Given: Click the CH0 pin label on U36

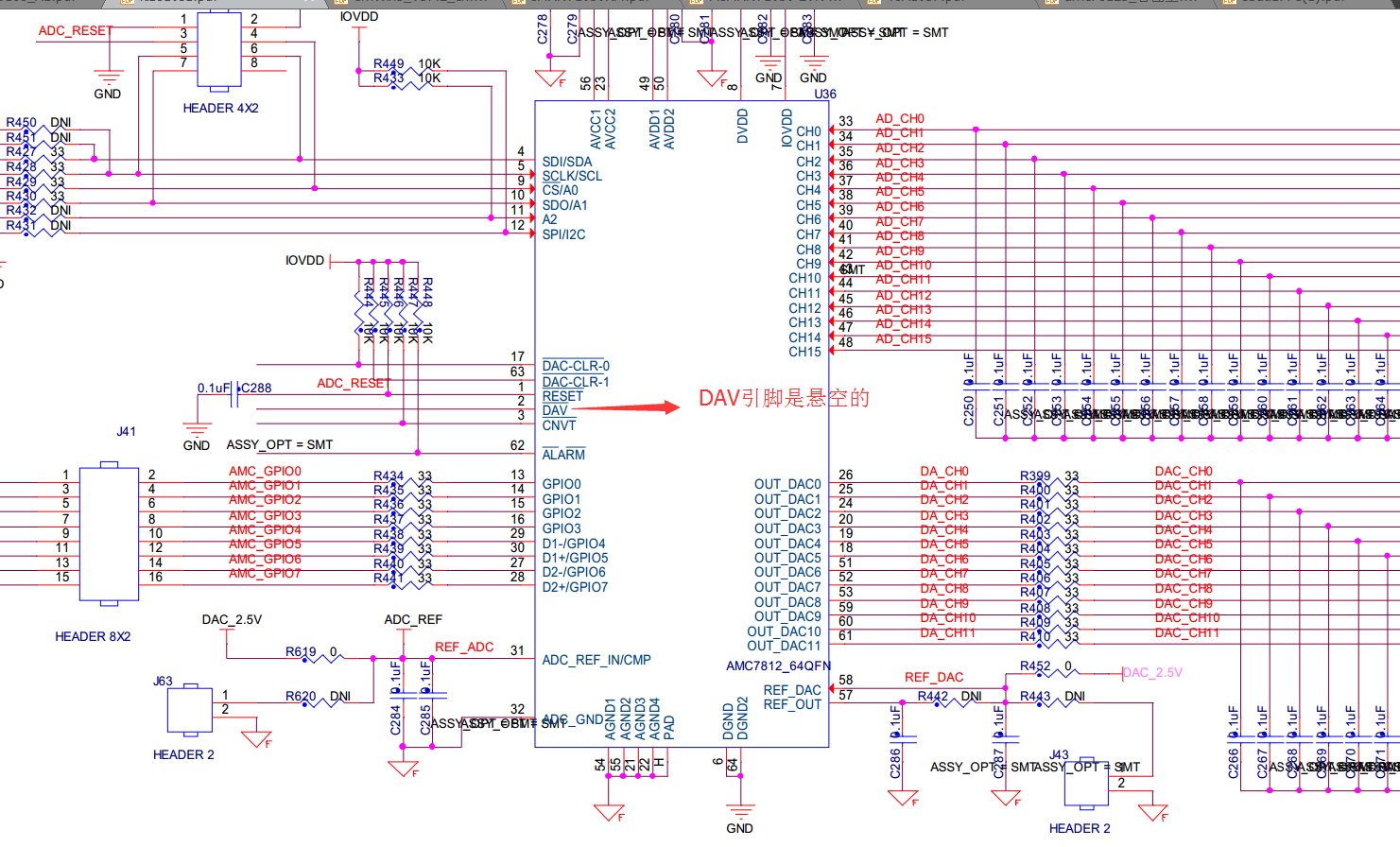Looking at the screenshot, I should click(x=808, y=132).
